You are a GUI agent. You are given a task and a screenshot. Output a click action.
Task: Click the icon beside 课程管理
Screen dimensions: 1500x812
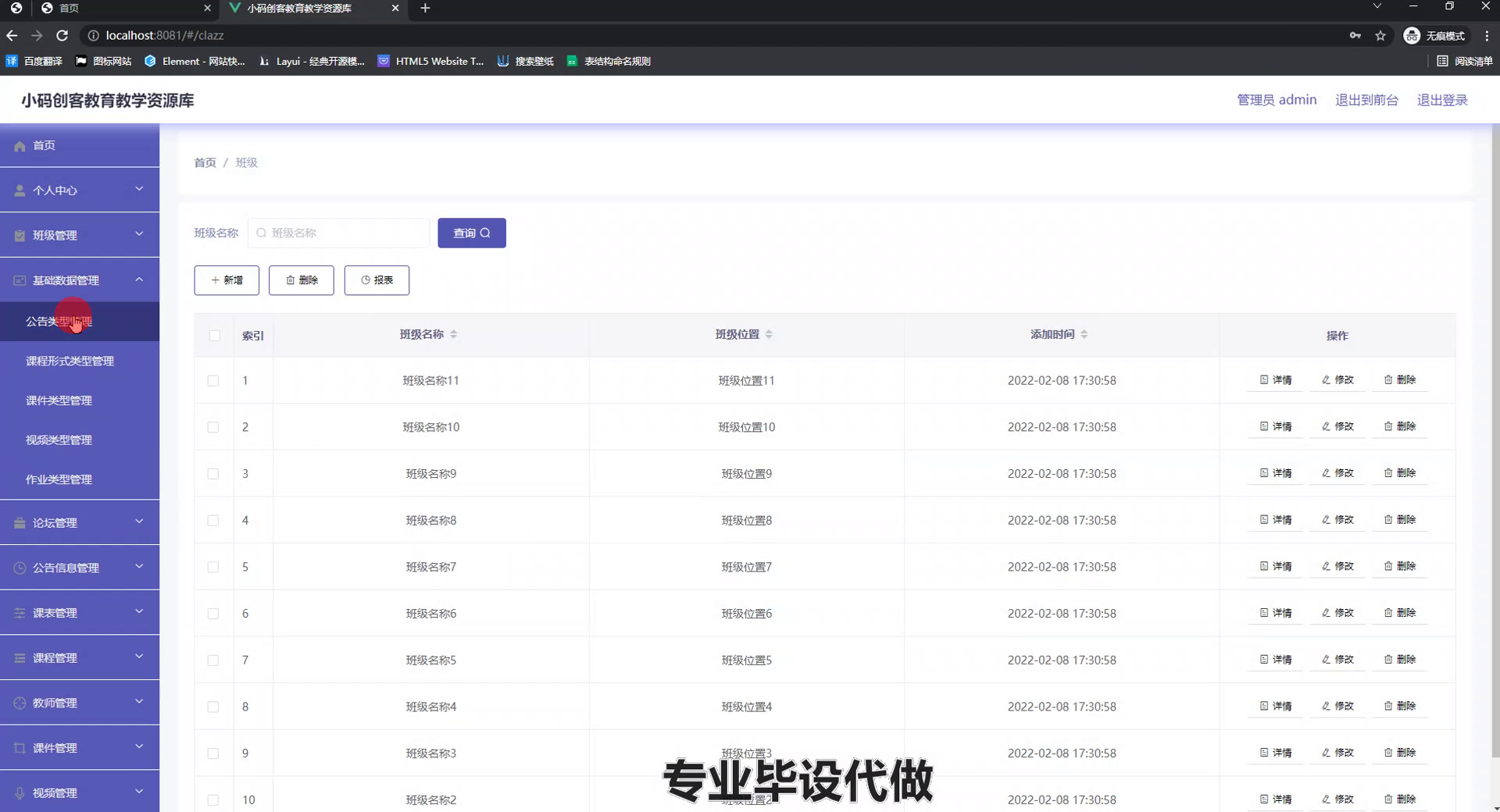[20, 658]
